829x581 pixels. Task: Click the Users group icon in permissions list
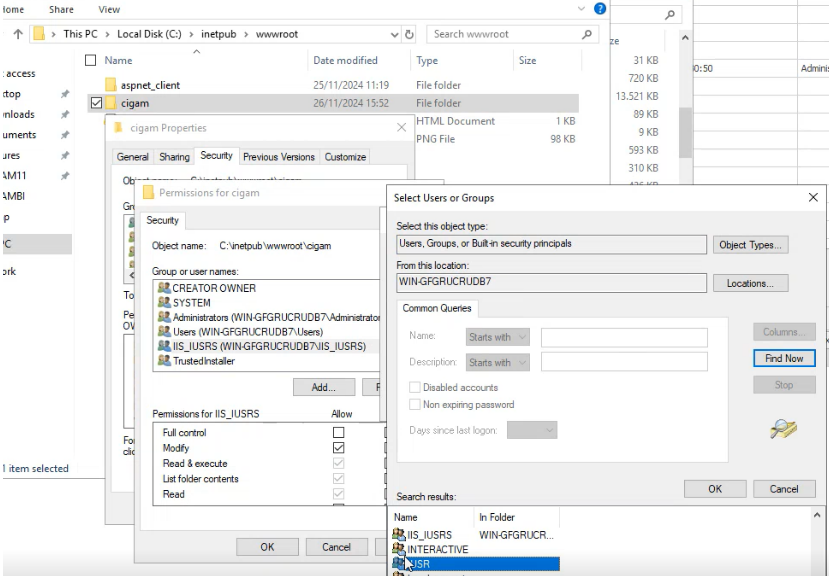click(x=164, y=331)
